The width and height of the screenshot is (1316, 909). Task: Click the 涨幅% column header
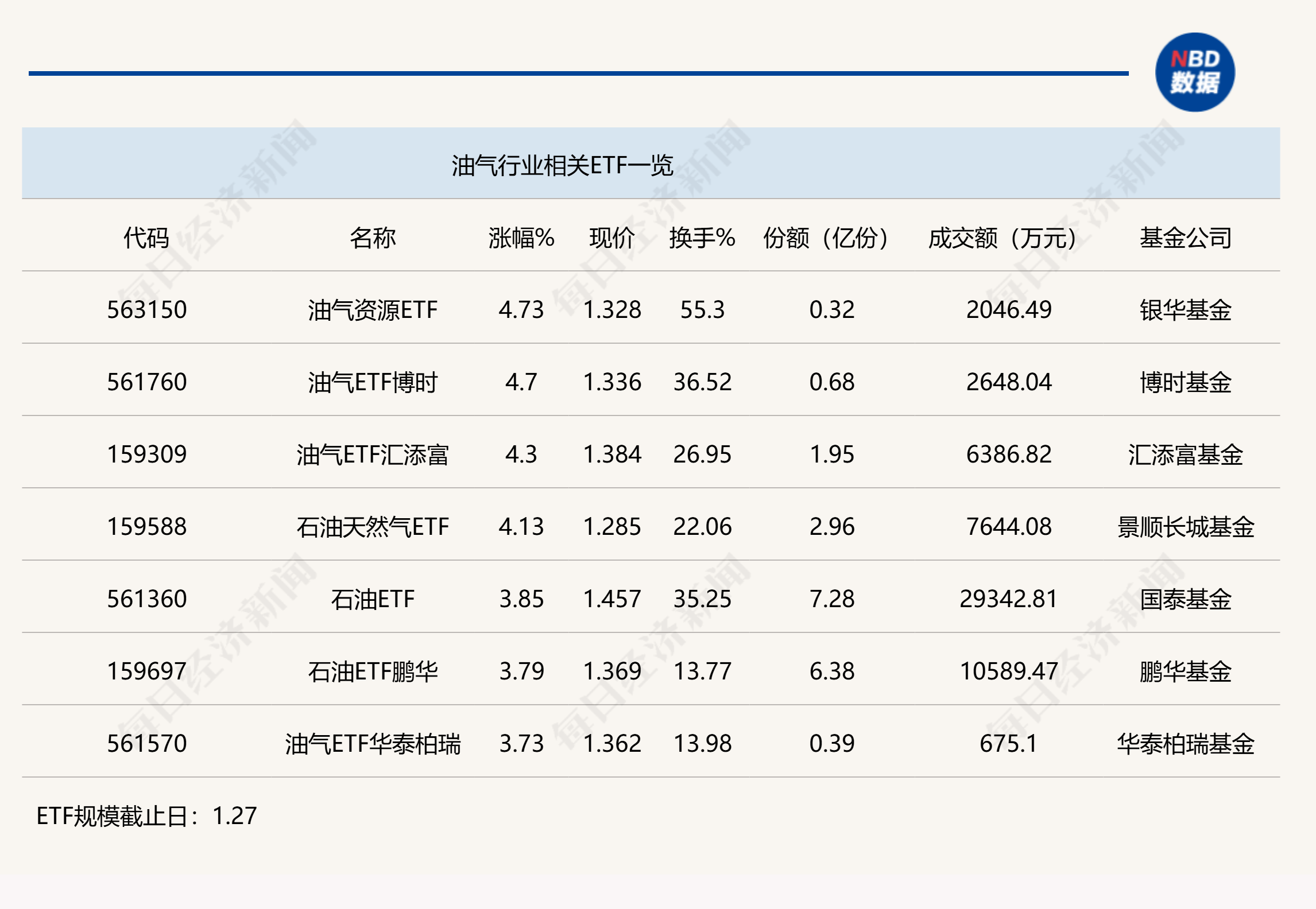[521, 238]
